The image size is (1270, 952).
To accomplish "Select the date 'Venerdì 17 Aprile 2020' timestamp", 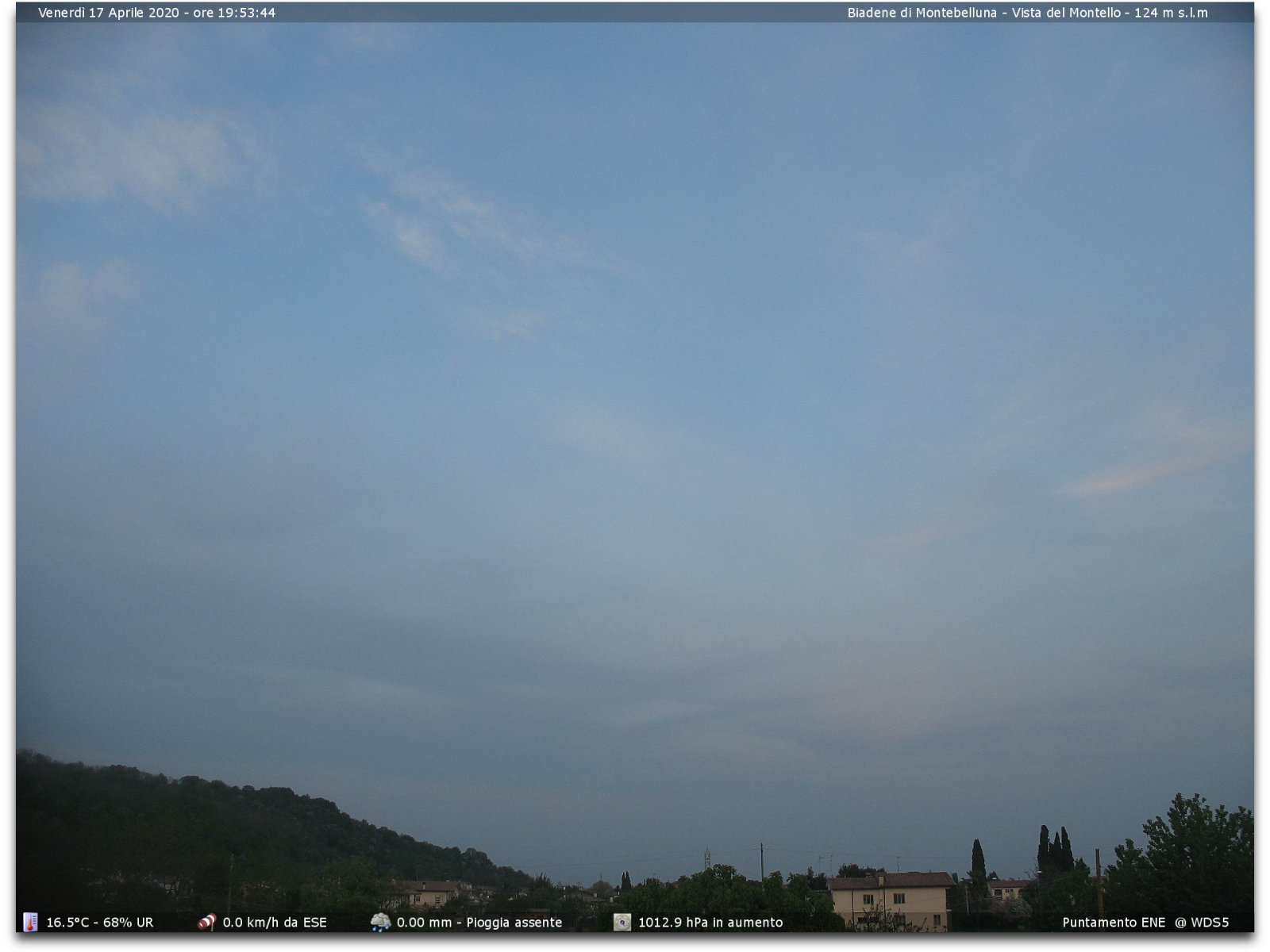I will click(x=109, y=13).
